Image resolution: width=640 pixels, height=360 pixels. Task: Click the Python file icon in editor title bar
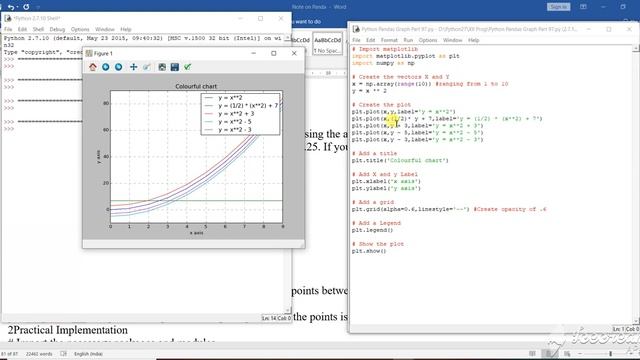click(x=356, y=29)
